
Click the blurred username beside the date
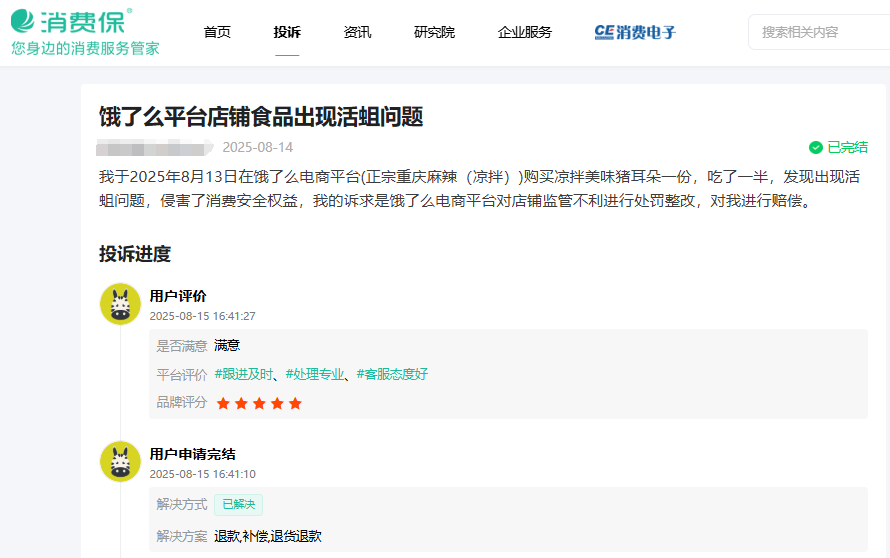[154, 148]
